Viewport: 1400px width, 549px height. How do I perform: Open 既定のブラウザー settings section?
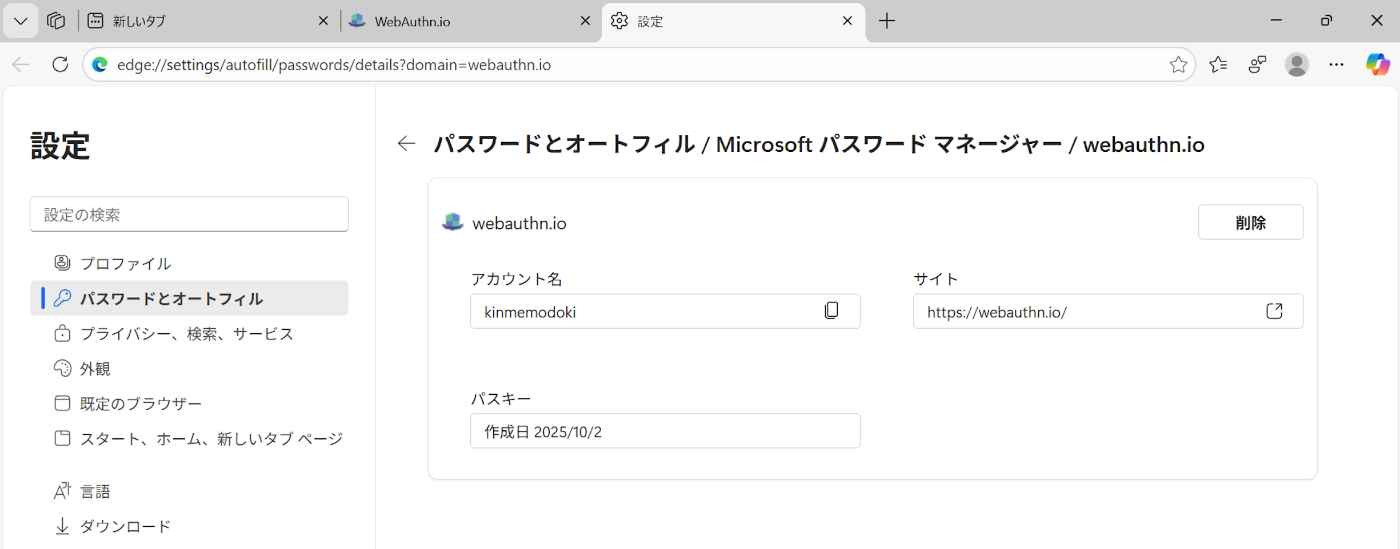pyautogui.click(x=189, y=403)
